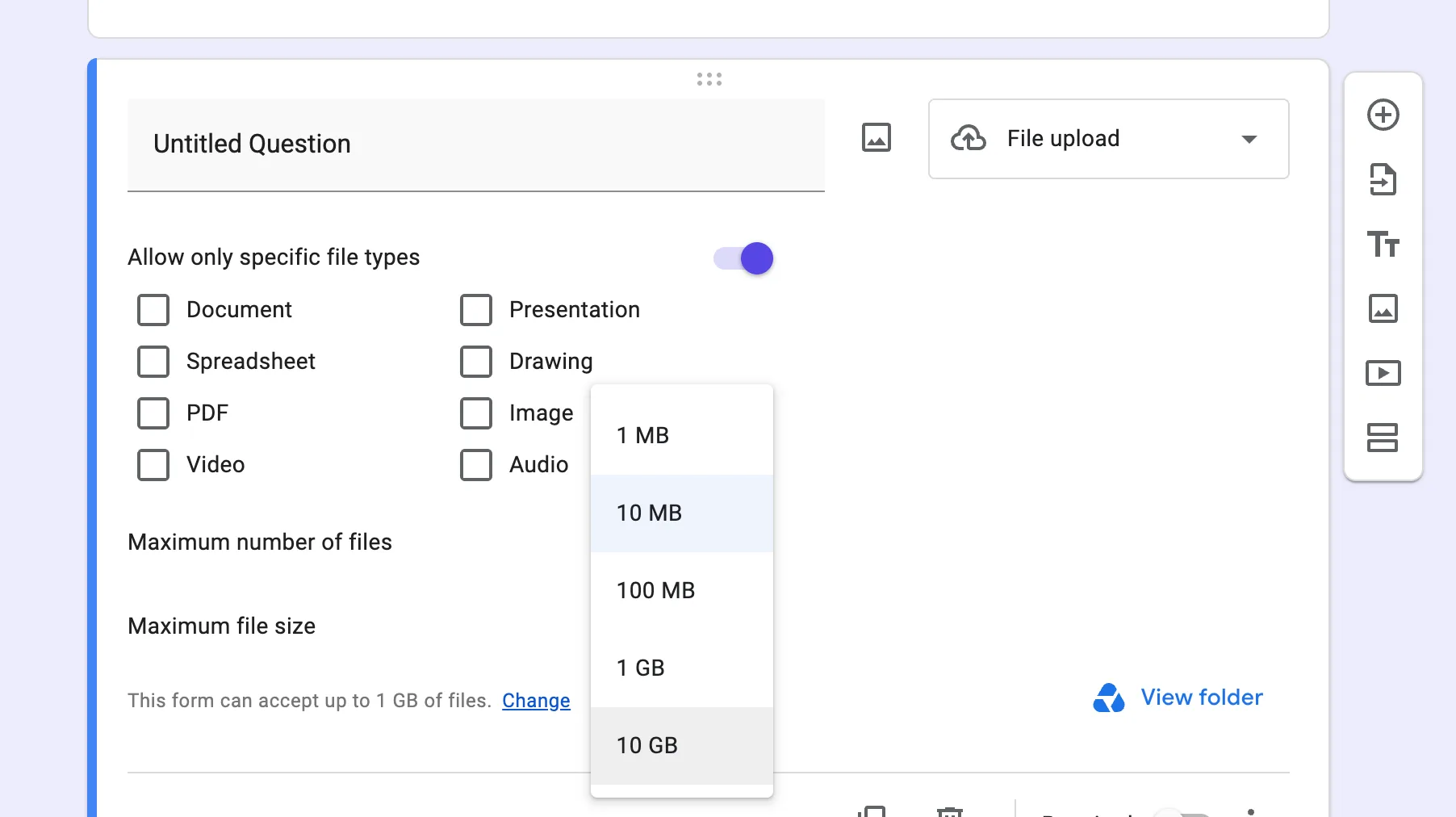Screen dimensions: 1456x817
Task: Add image to the question title
Action: pyautogui.click(x=876, y=137)
